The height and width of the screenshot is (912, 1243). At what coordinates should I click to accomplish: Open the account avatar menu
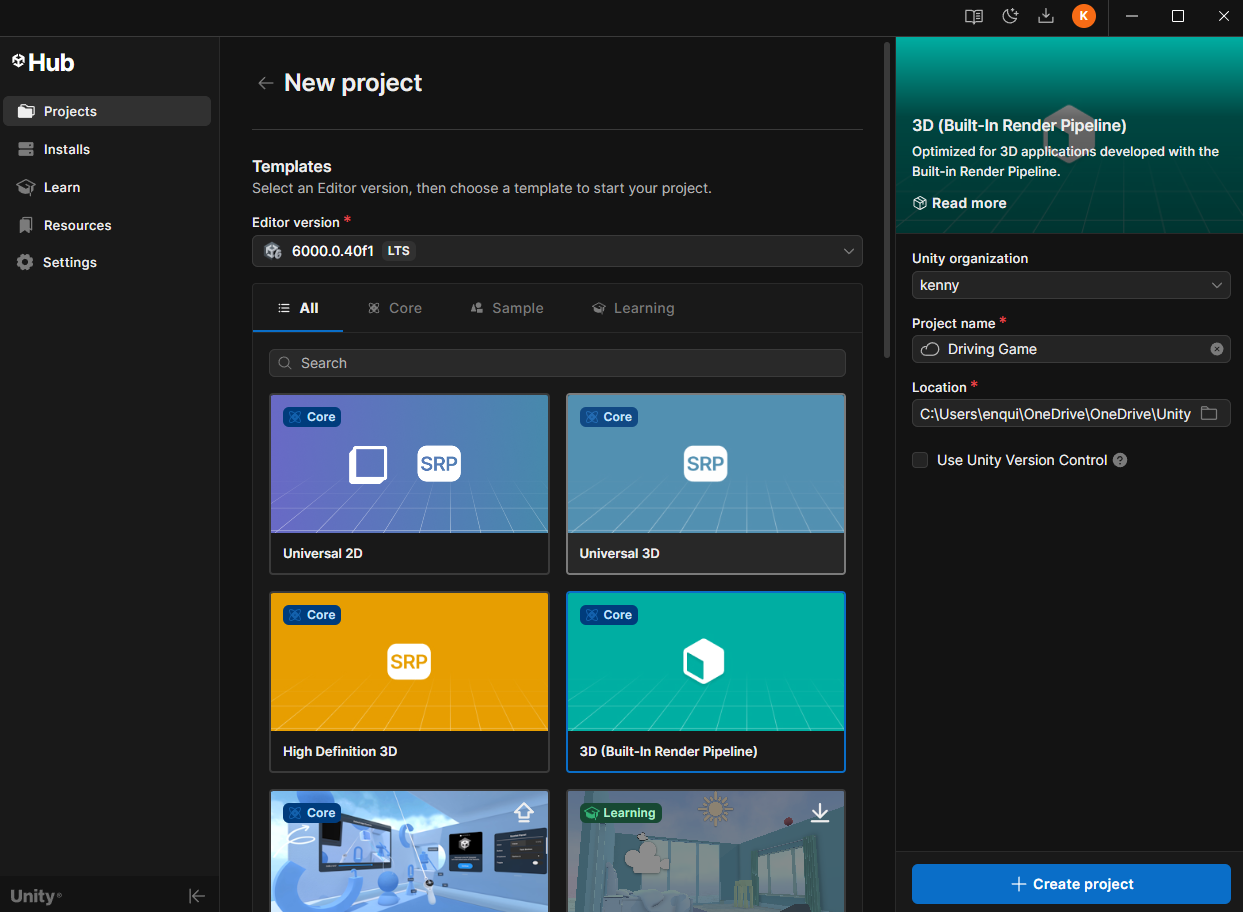point(1084,16)
